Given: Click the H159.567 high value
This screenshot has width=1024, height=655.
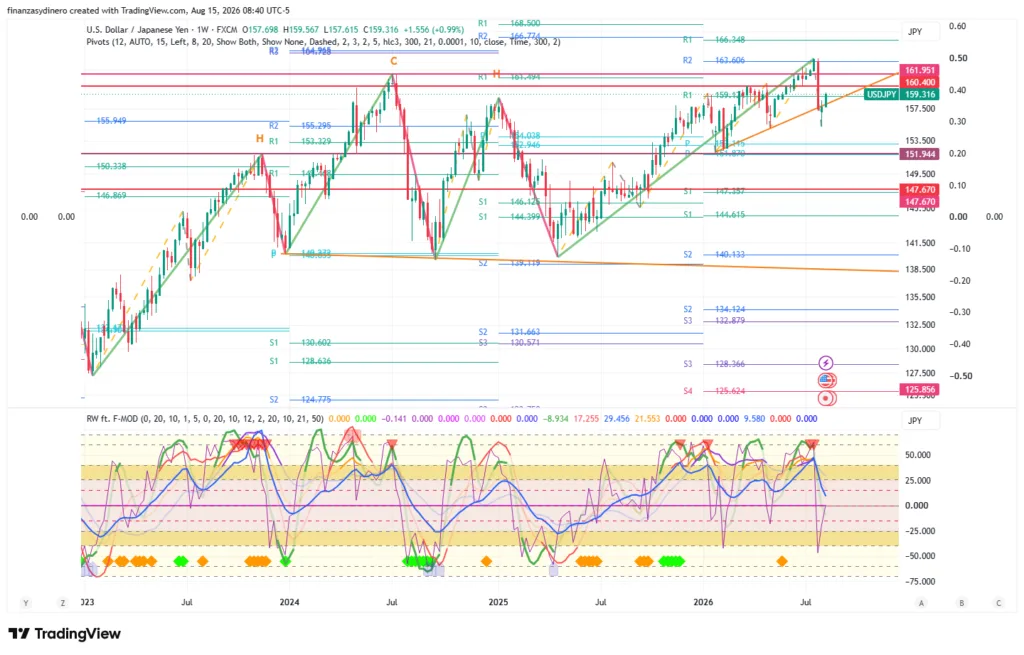Looking at the screenshot, I should pyautogui.click(x=300, y=29).
